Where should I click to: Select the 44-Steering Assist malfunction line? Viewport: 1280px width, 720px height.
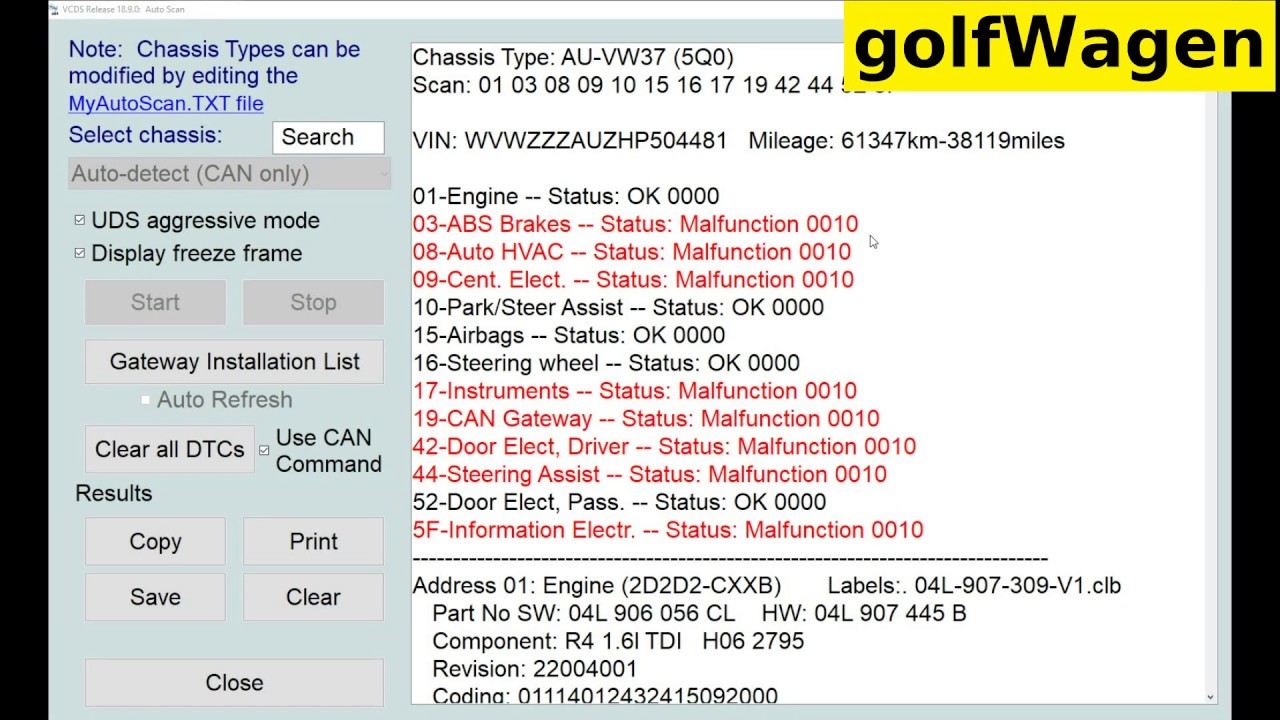[x=650, y=474]
